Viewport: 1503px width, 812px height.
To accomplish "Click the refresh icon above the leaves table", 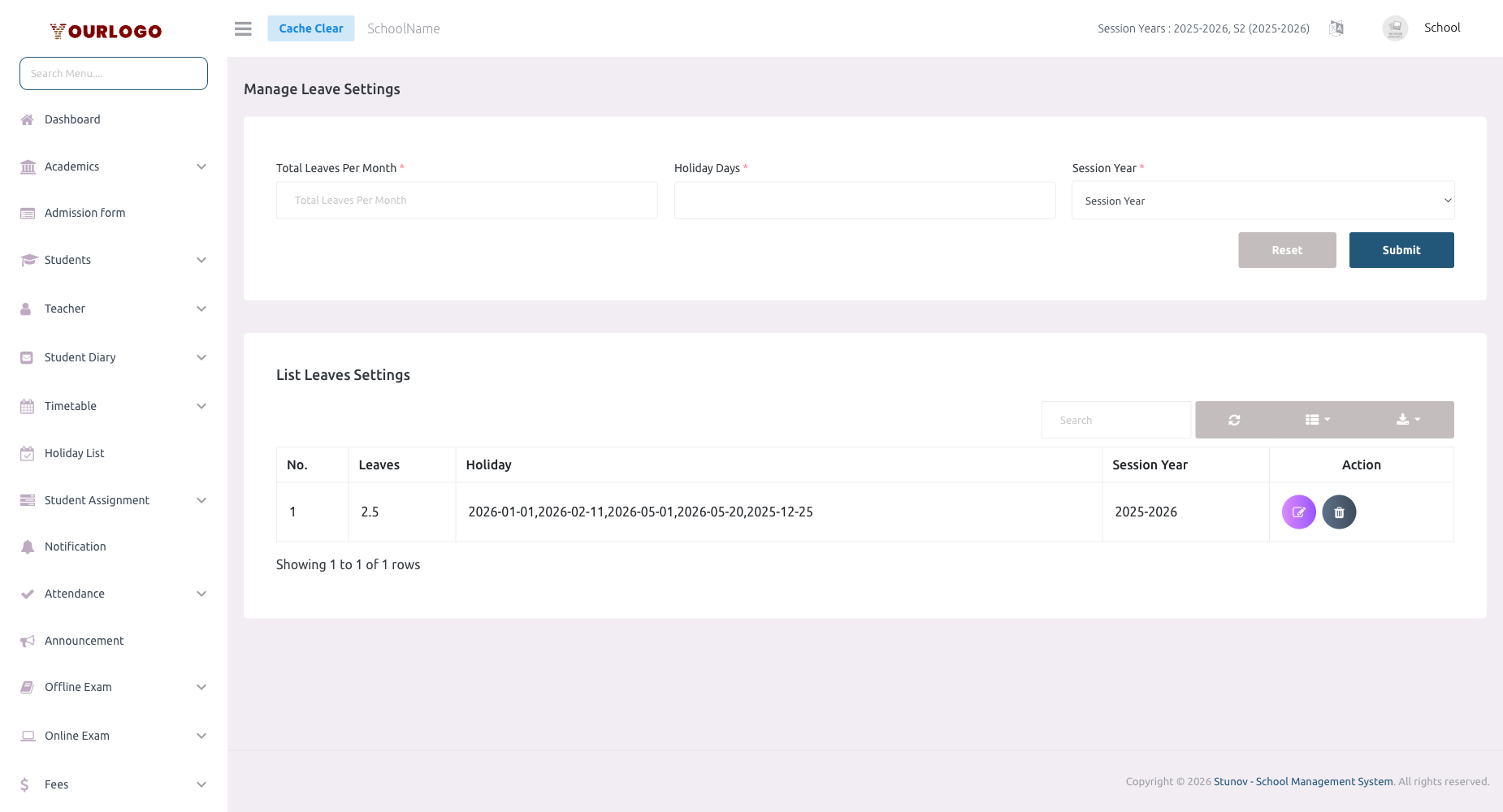I will pyautogui.click(x=1234, y=420).
